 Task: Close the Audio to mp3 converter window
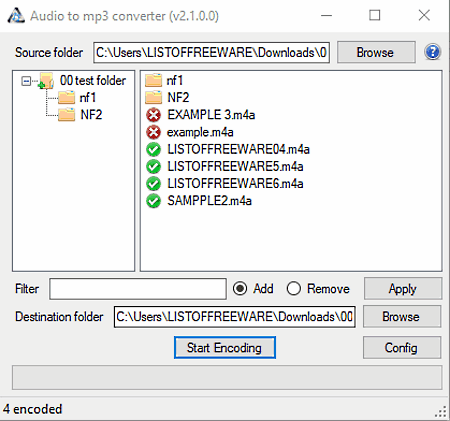[x=424, y=15]
